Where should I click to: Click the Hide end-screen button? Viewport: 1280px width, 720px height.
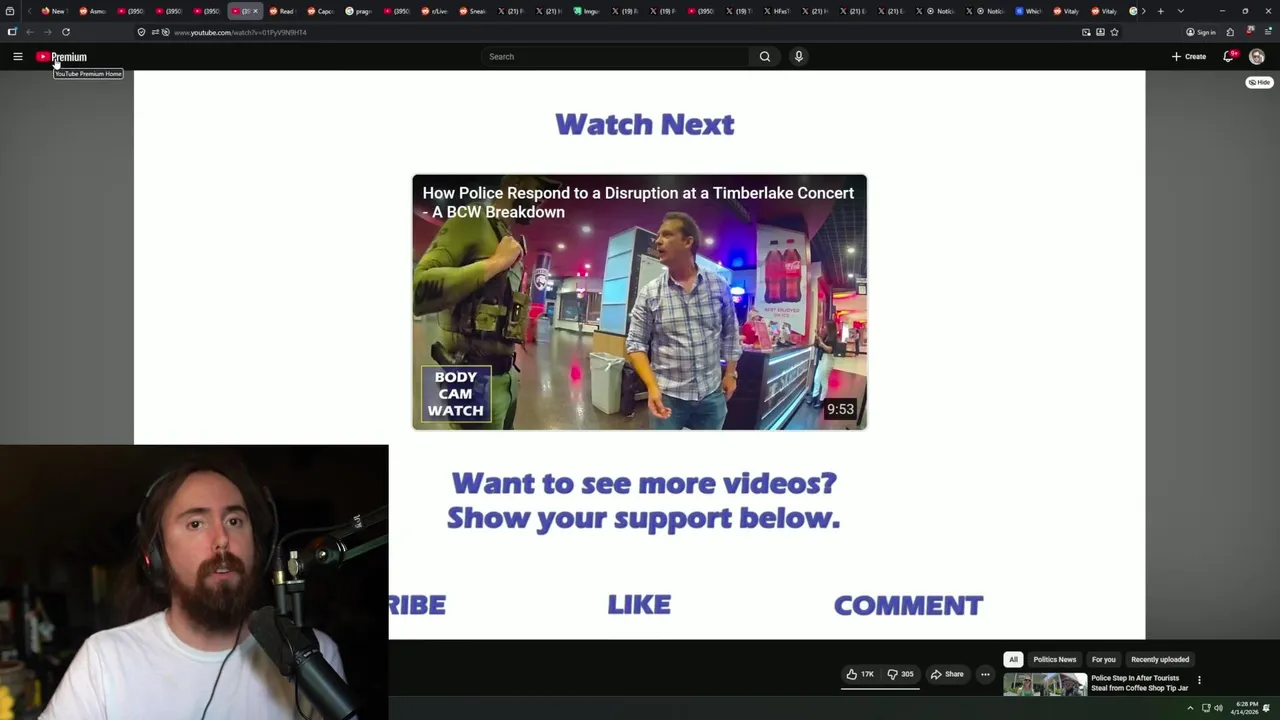click(1258, 82)
